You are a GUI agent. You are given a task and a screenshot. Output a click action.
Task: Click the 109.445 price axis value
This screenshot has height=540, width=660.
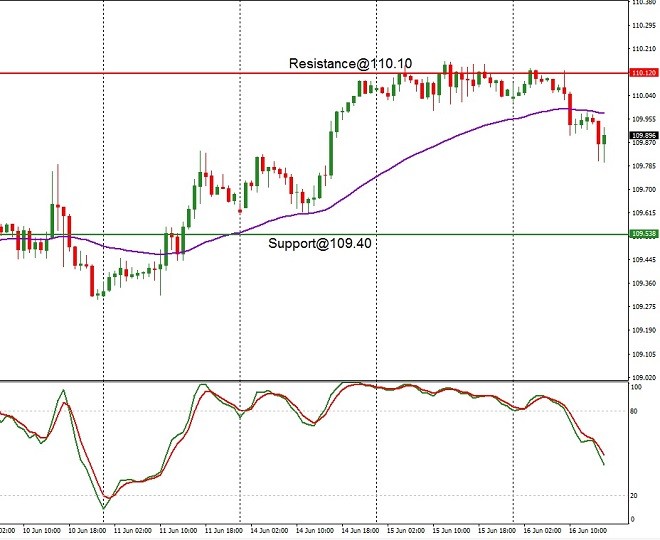[644, 260]
